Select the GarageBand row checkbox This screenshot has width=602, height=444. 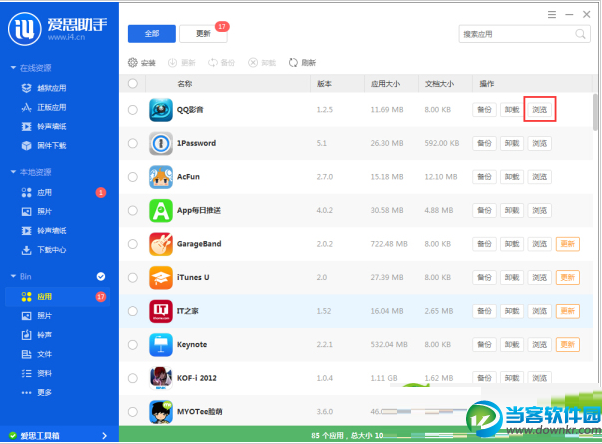tap(133, 244)
